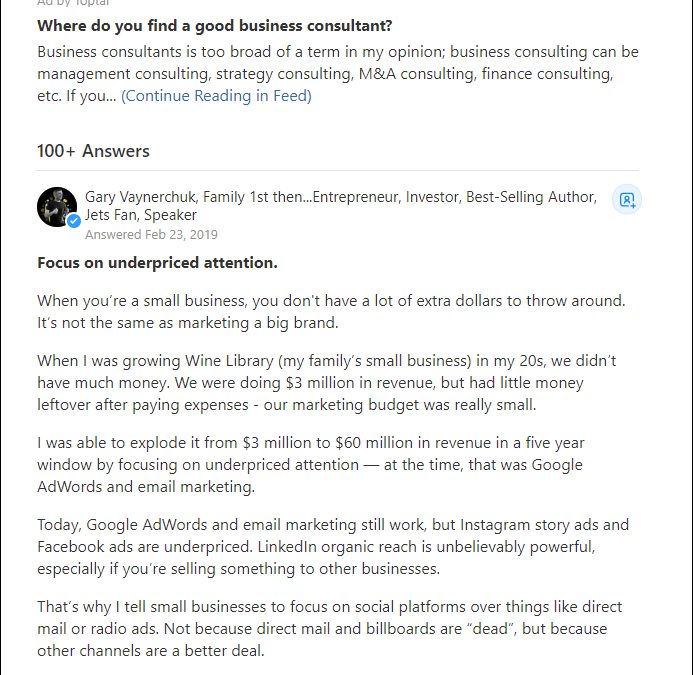The height and width of the screenshot is (675, 693).
Task: Click the follow Gary Vaynerchuk icon button
Action: click(626, 199)
